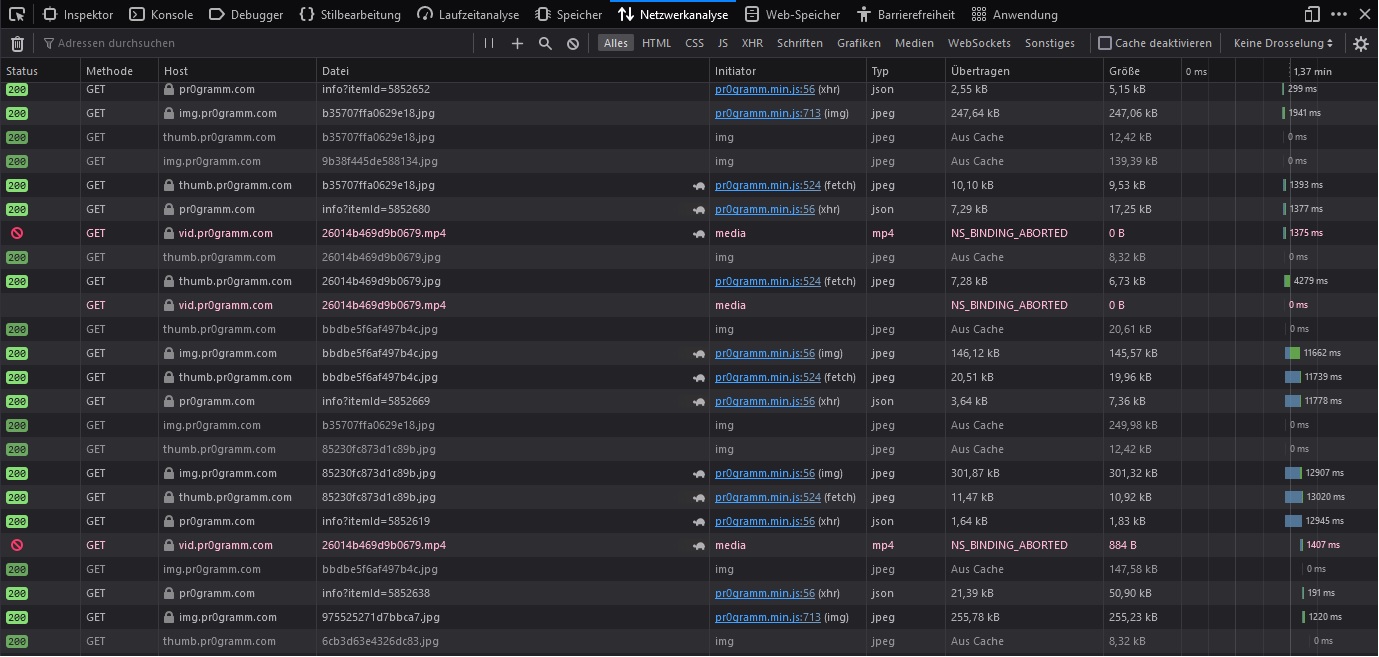Open pr0gramm.min.js:56 link for itemId=5852638
Image resolution: width=1379 pixels, height=657 pixels.
(x=765, y=593)
